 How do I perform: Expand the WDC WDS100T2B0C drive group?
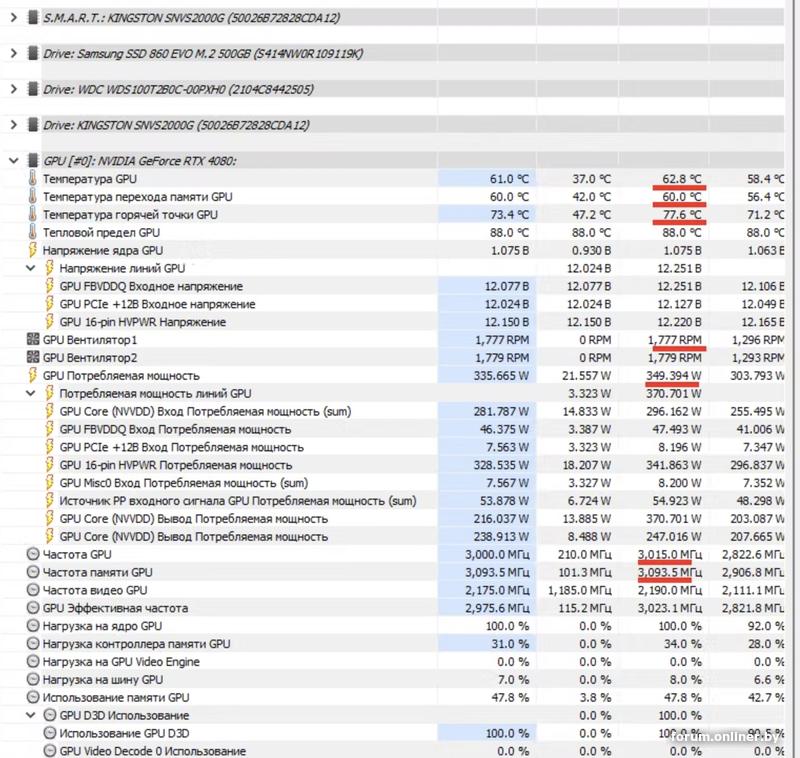pyautogui.click(x=14, y=89)
